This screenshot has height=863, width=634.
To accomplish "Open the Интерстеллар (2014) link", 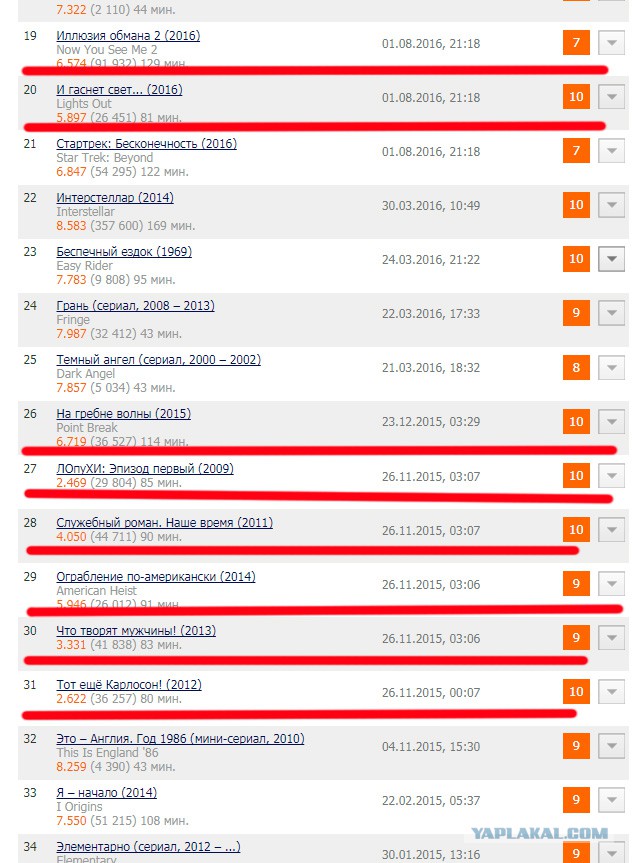I will point(114,198).
